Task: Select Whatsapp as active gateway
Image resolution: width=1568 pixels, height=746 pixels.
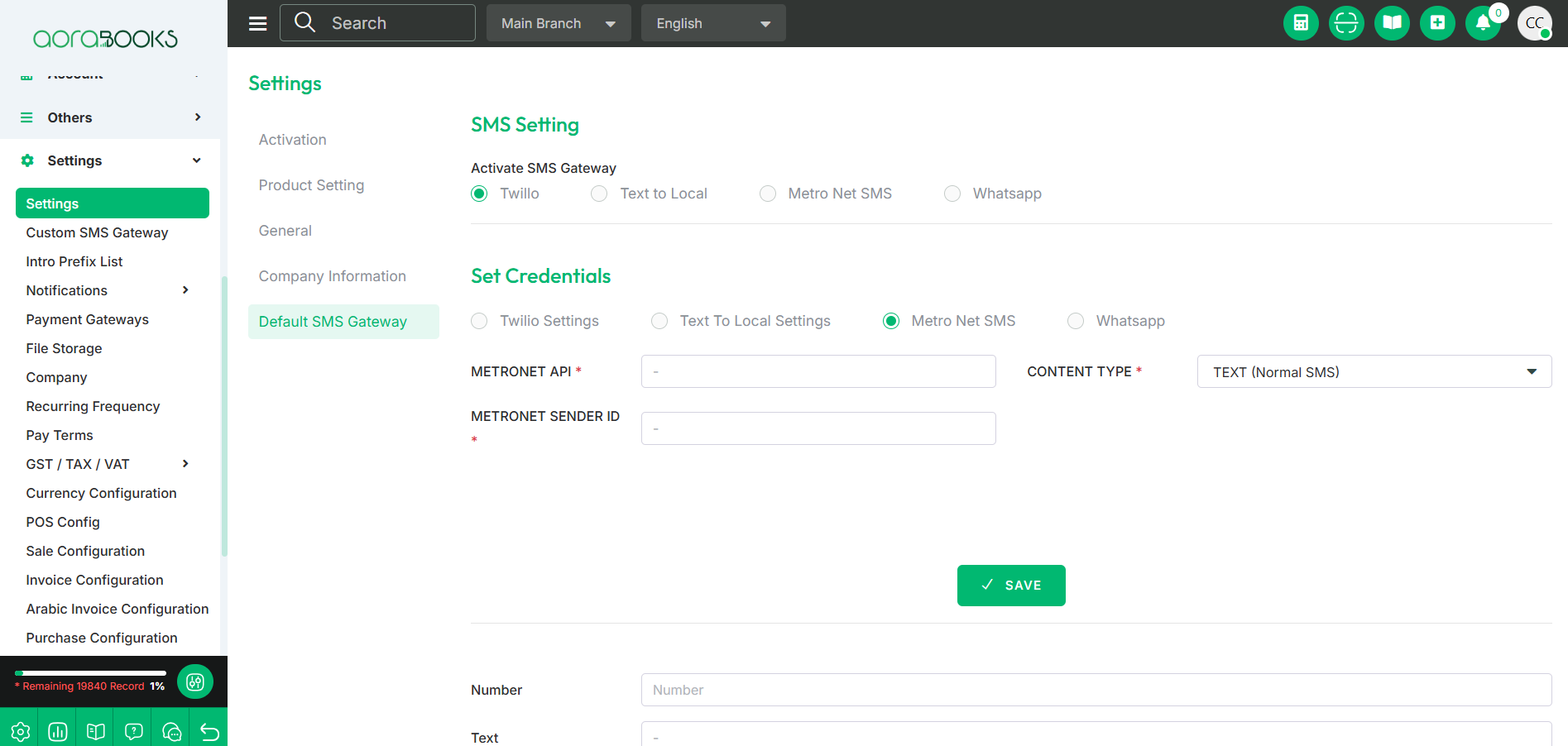Action: [x=952, y=194]
